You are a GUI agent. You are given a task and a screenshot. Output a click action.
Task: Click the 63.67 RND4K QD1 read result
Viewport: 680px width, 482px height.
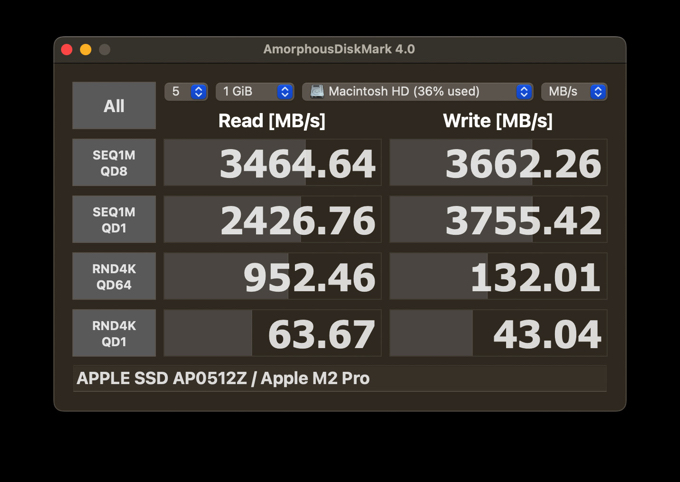click(272, 334)
